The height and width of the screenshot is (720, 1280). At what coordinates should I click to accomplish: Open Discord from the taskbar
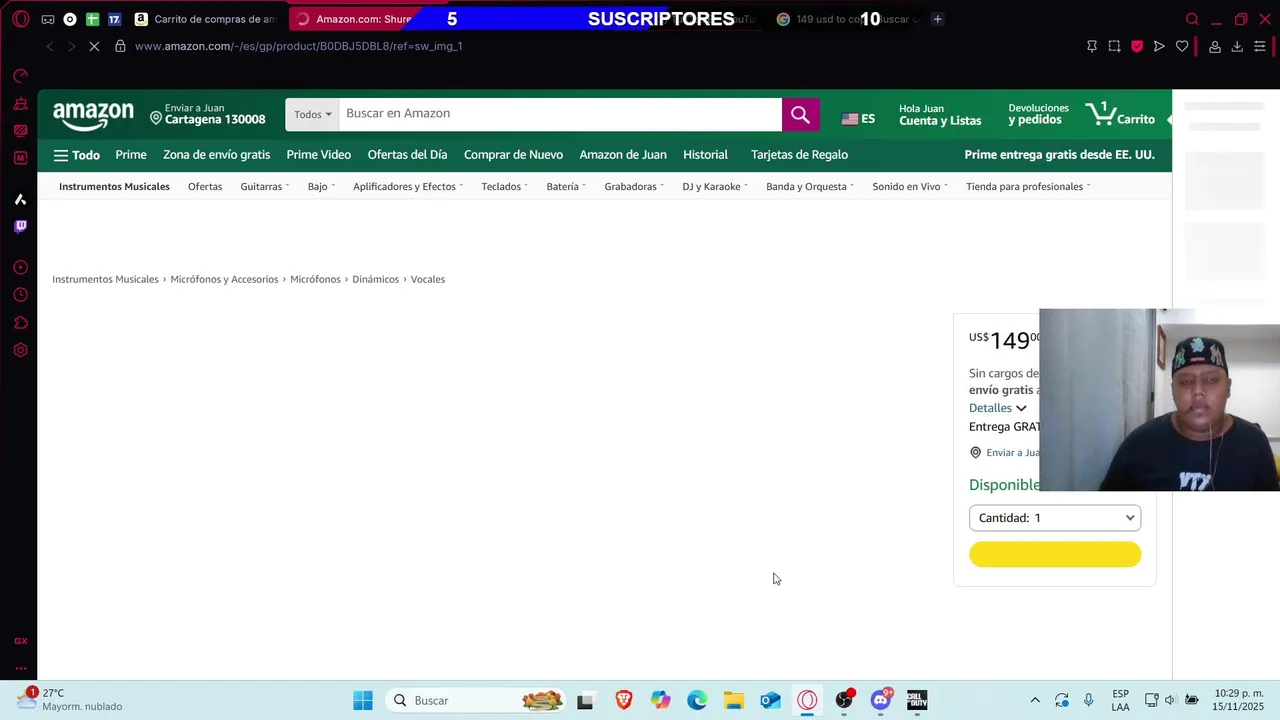pos(881,700)
